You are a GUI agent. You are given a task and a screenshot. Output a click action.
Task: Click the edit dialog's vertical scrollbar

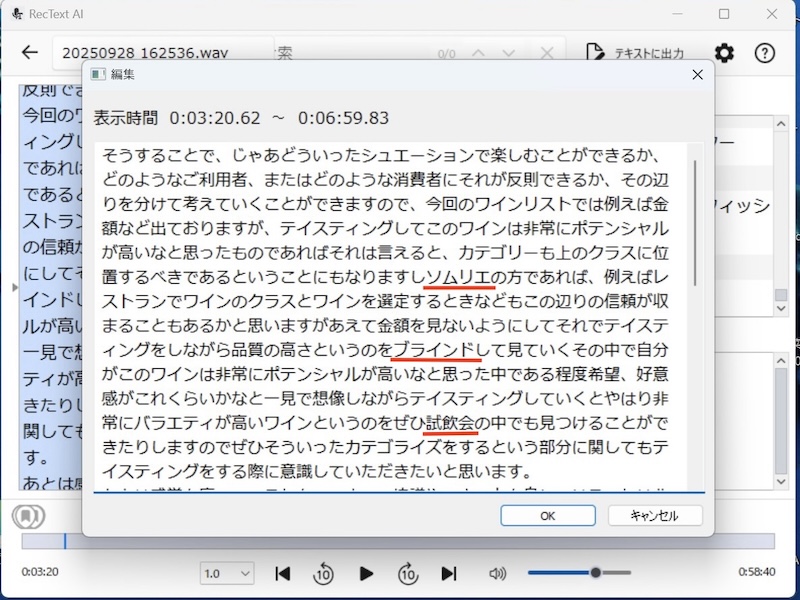coord(695,220)
